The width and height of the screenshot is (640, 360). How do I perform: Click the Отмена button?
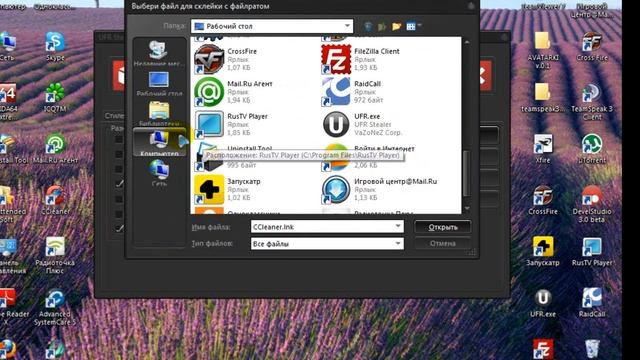tap(443, 244)
